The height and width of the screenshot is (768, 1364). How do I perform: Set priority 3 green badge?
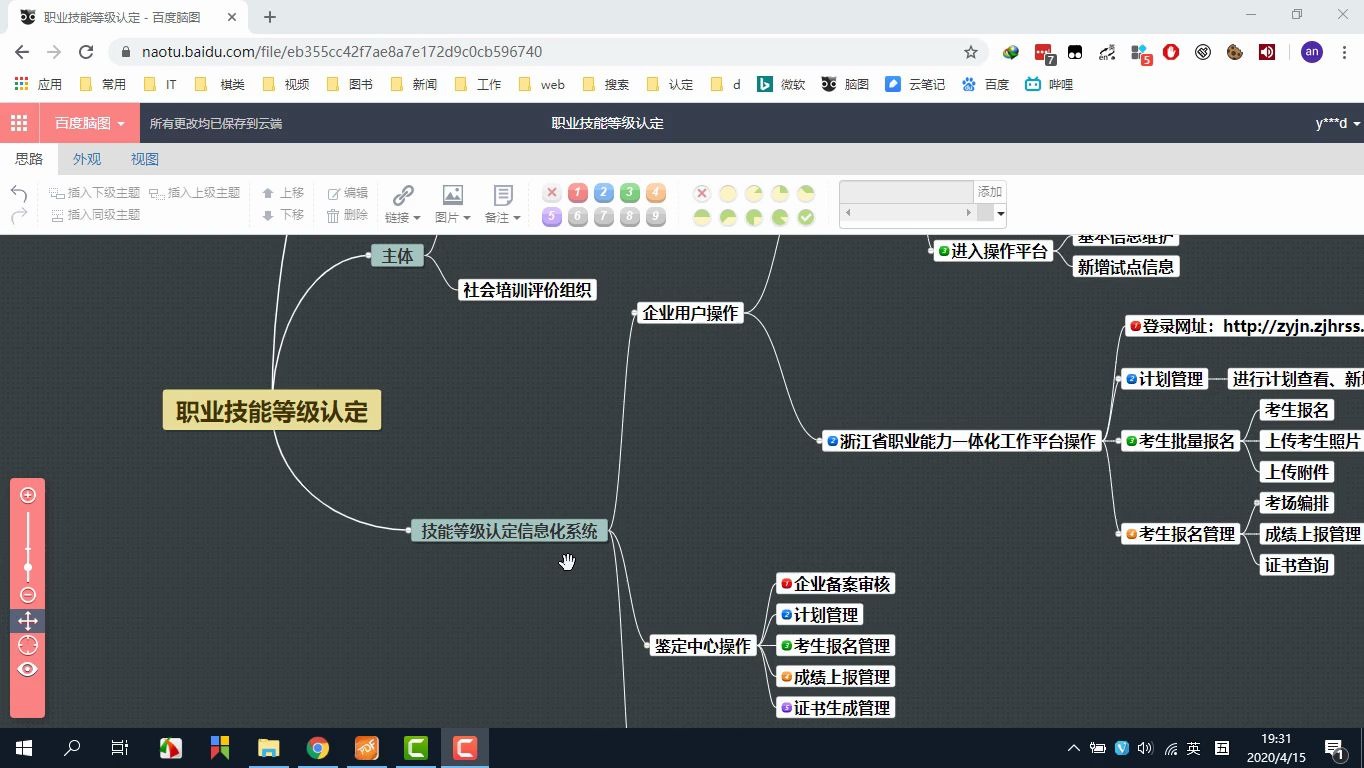coord(629,193)
